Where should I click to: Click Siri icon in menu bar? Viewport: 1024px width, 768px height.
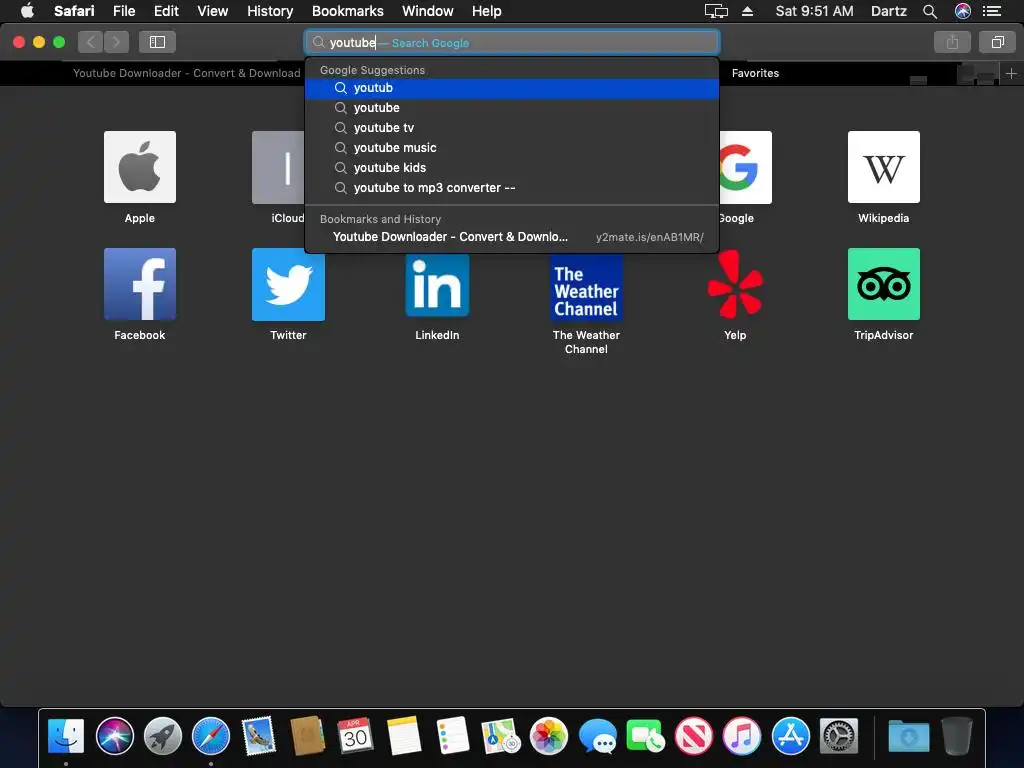[x=963, y=11]
